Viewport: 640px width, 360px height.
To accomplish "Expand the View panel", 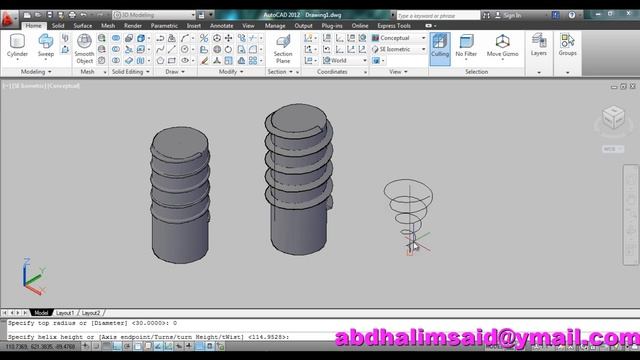I will click(398, 72).
